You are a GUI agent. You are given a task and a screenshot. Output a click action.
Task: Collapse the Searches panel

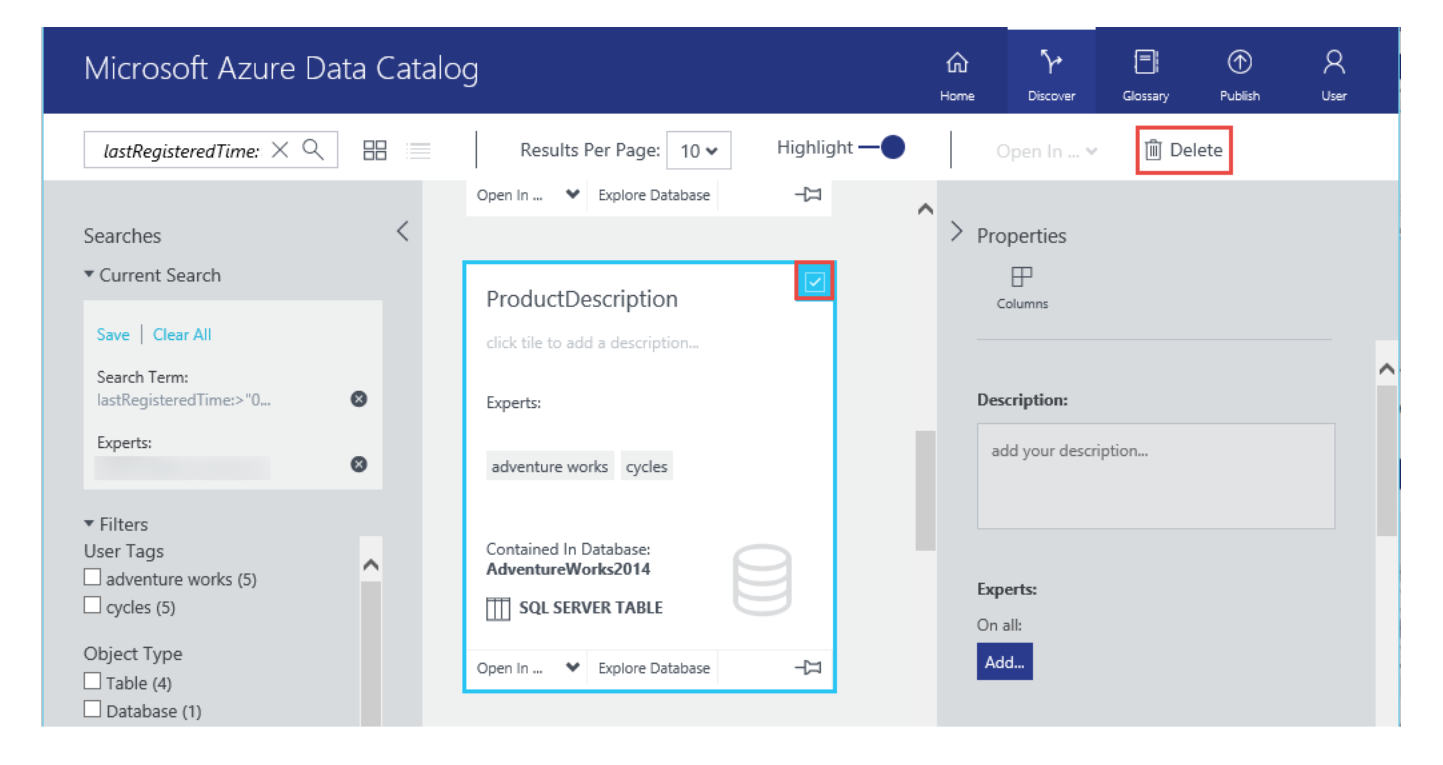pos(402,232)
